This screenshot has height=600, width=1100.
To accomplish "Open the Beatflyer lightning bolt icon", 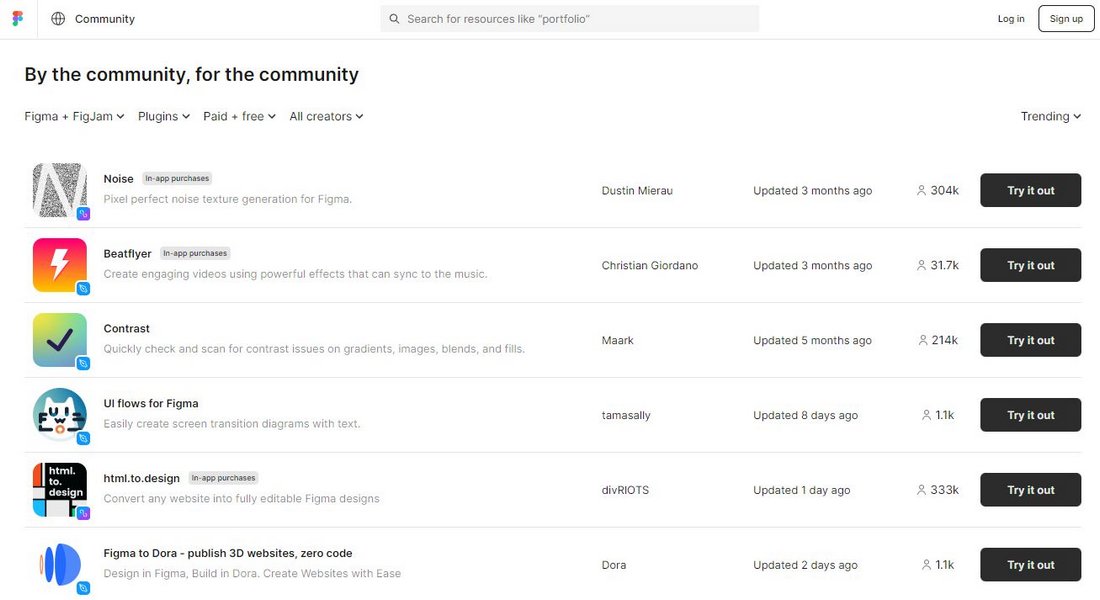I will 60,265.
